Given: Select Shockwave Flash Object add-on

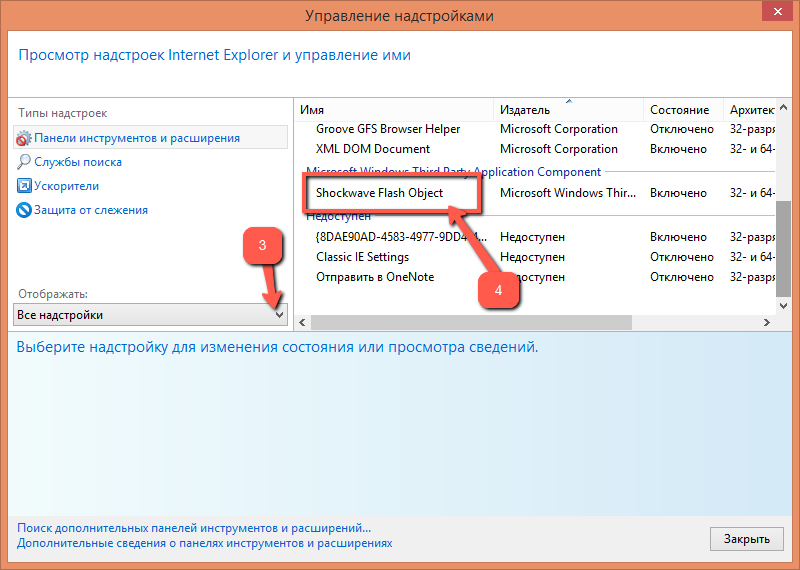Looking at the screenshot, I should (x=536, y=193).
